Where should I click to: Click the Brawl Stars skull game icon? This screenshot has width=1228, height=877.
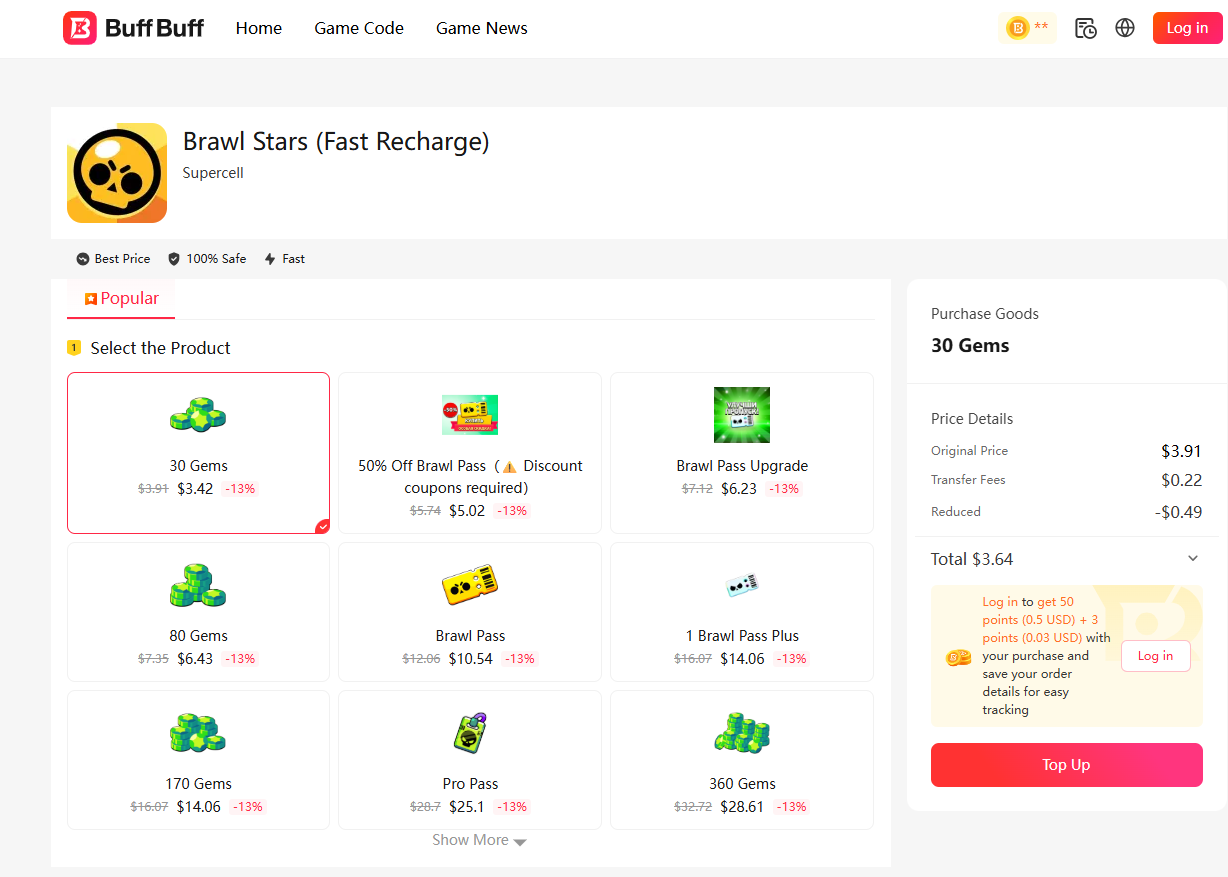[117, 173]
